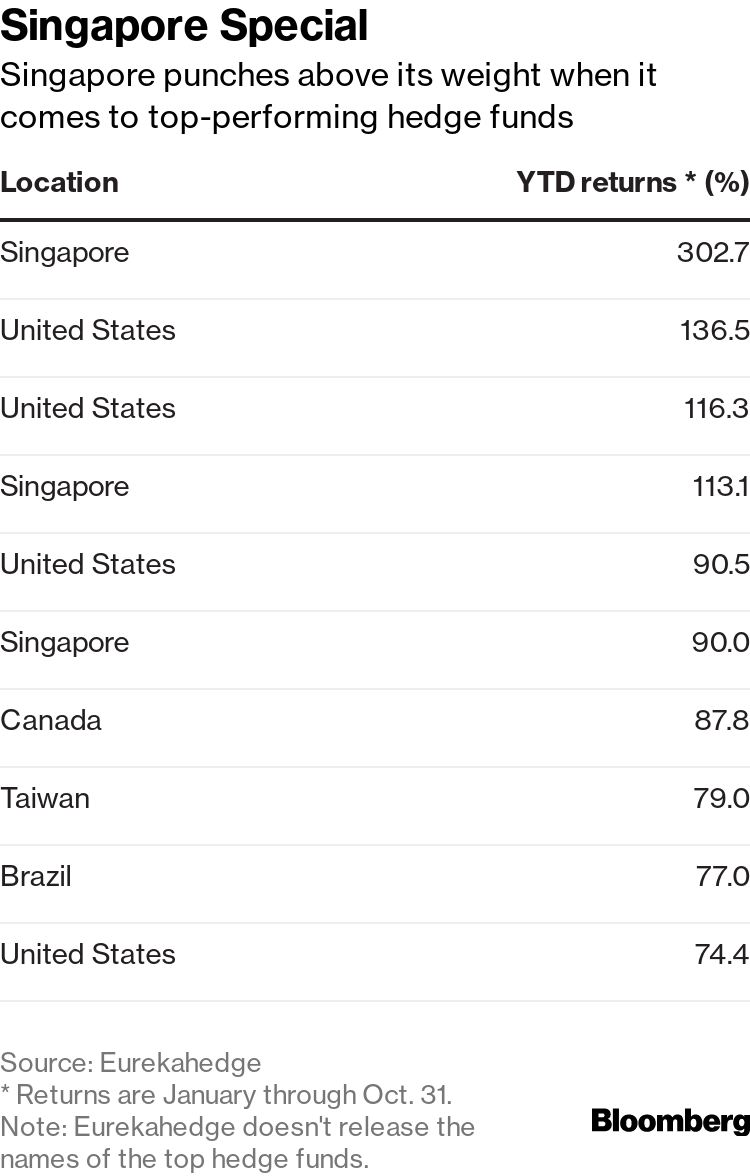Screen dimensions: 750x1176
Task: Select the Singapore Special headline
Action: point(184,26)
